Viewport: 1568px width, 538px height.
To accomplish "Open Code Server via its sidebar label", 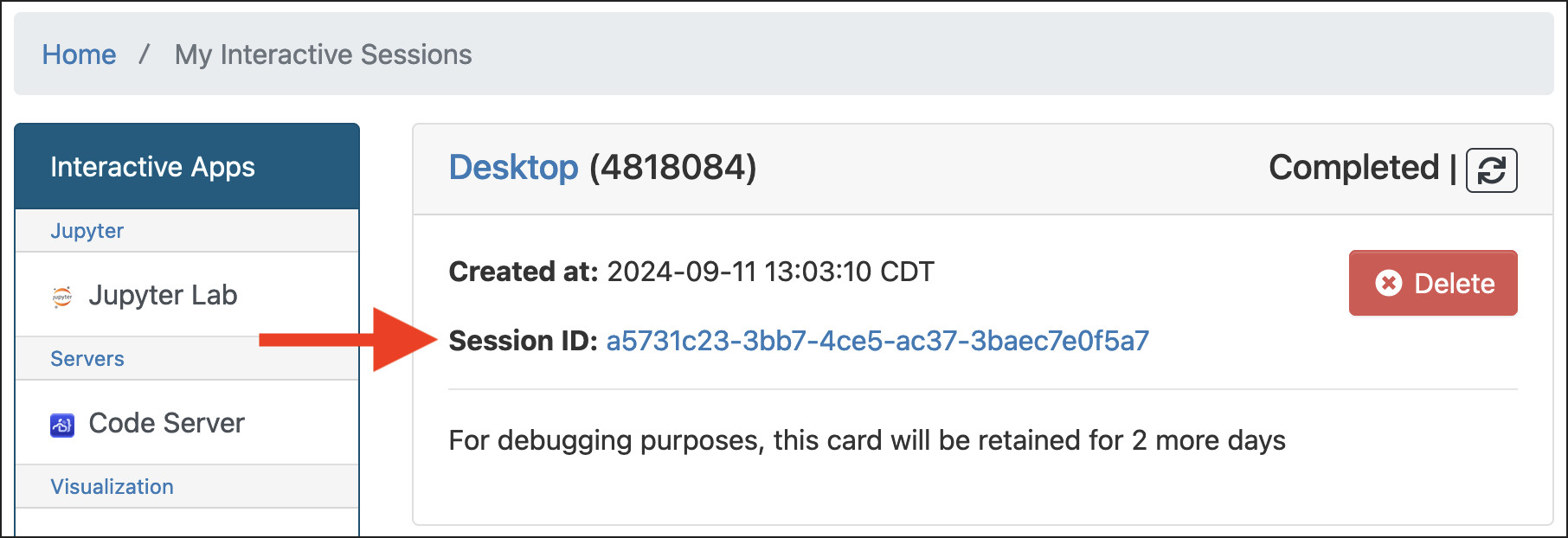I will pos(166,424).
